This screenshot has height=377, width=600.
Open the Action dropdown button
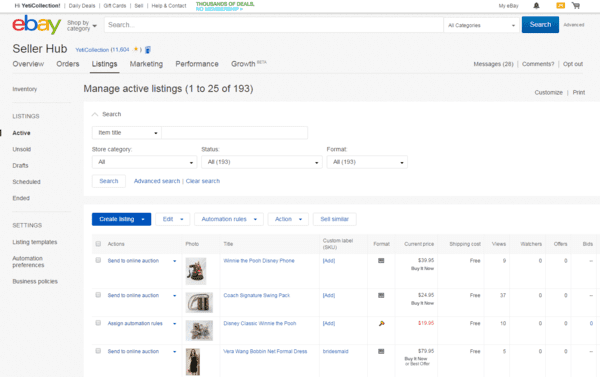[x=288, y=219]
